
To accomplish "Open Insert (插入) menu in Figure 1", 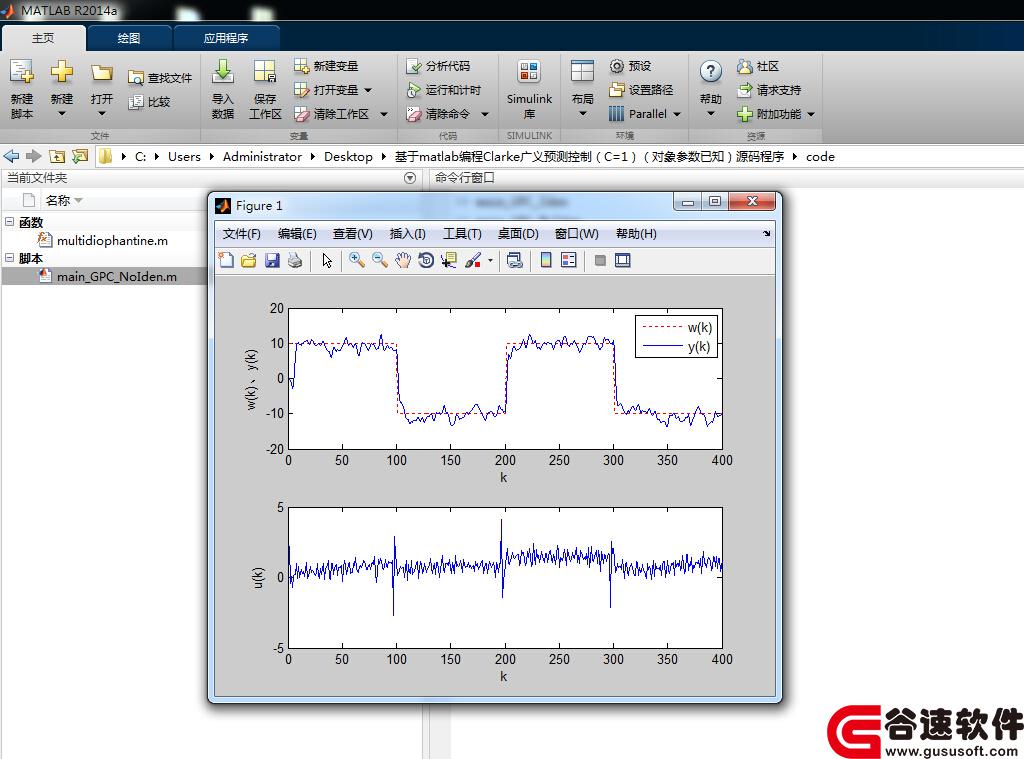I will click(408, 234).
